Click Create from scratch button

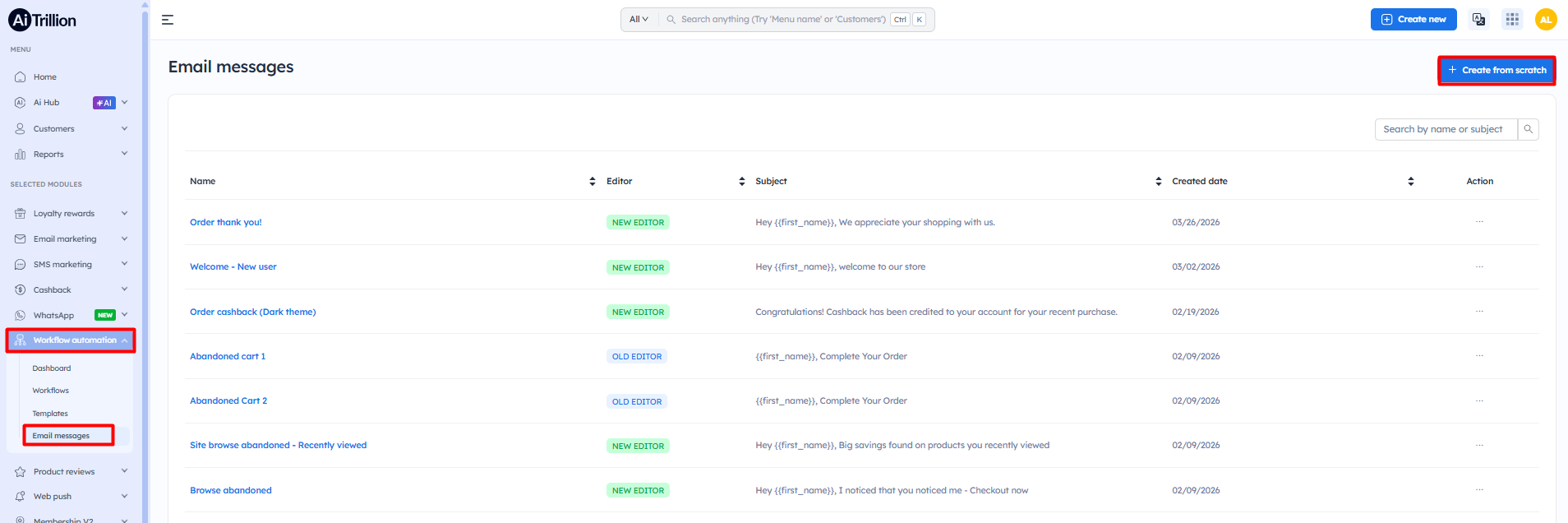coord(1496,71)
